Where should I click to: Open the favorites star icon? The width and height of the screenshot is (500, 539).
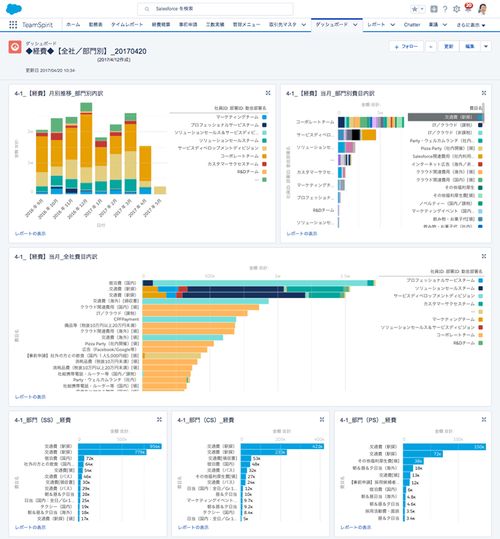[x=415, y=9]
